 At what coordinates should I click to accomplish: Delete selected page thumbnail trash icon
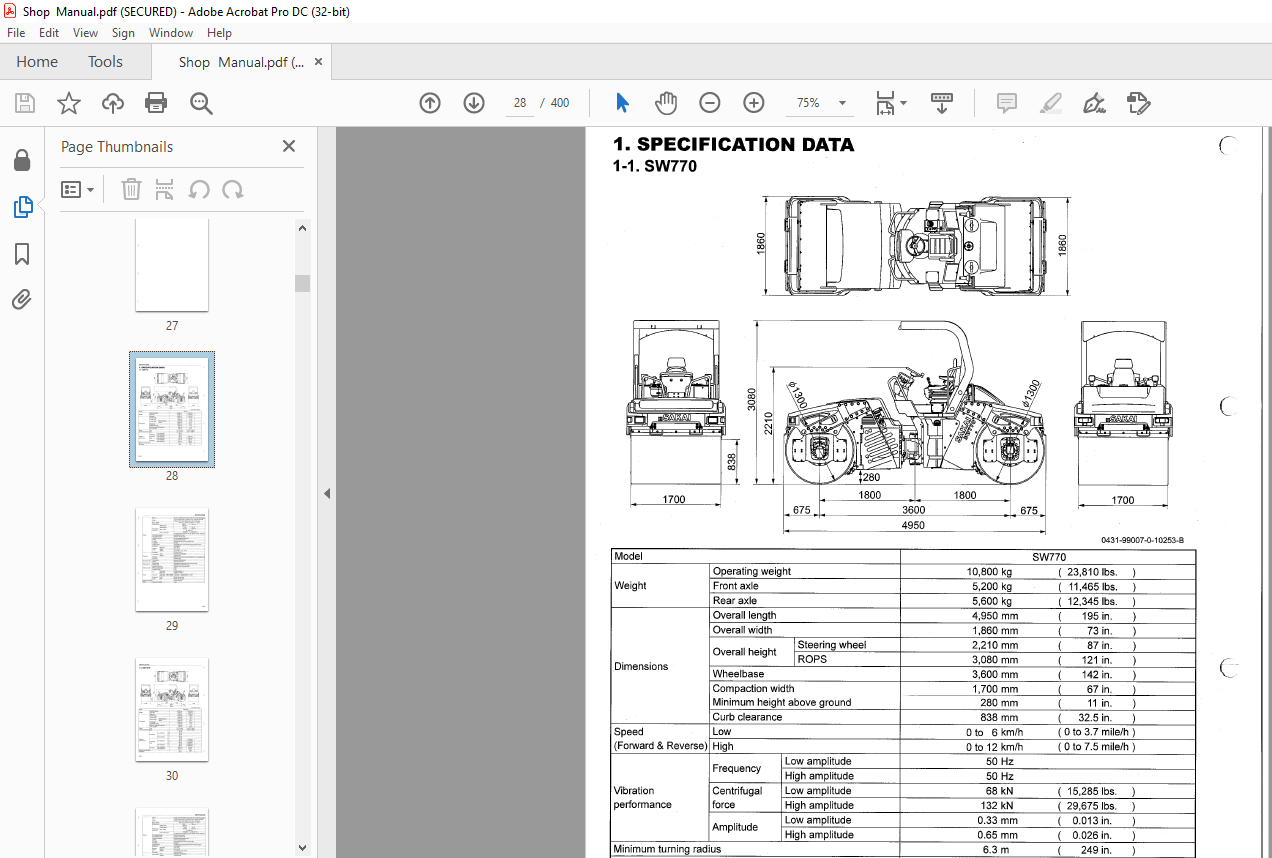(131, 189)
